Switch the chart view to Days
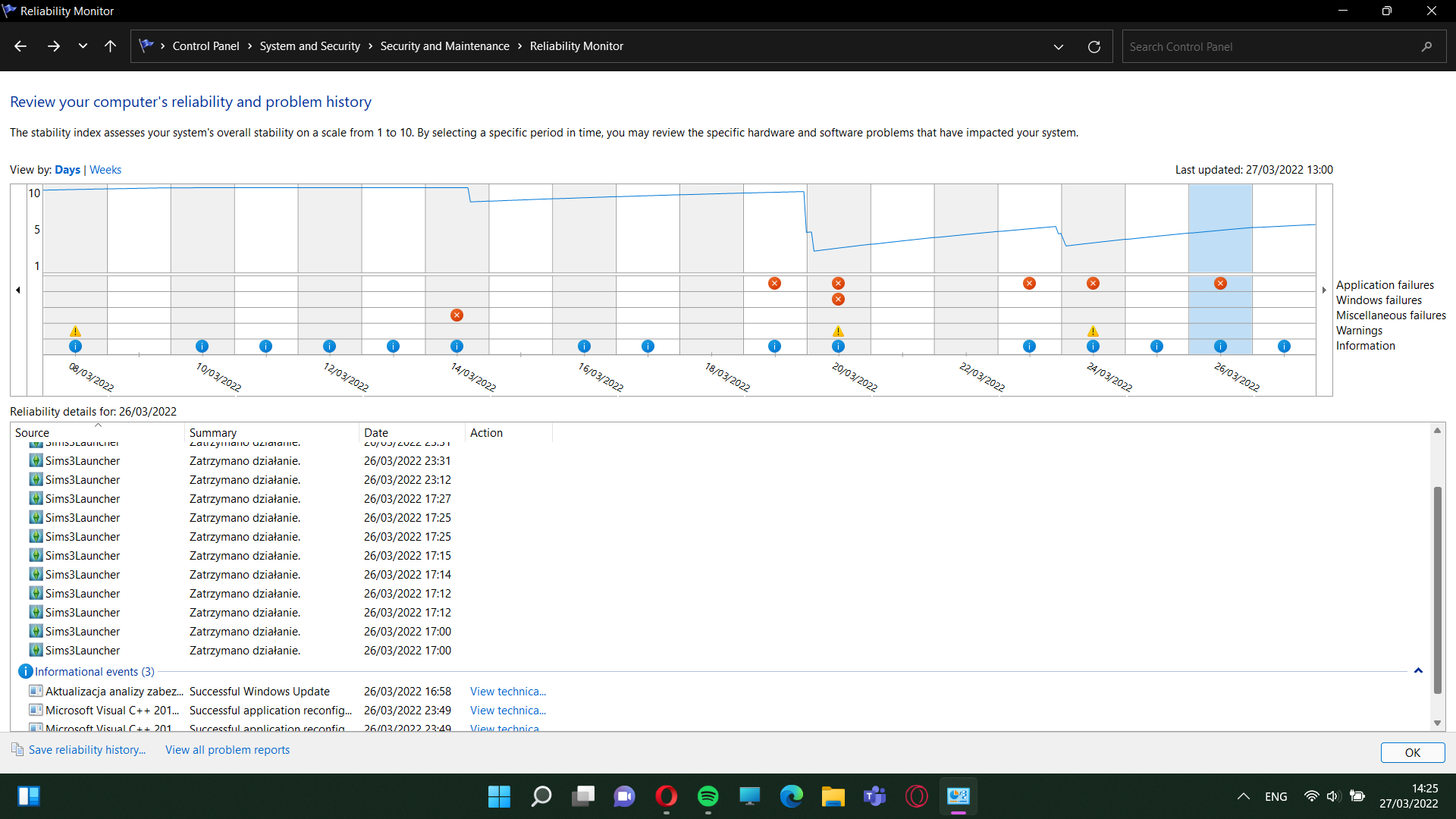 pos(67,170)
